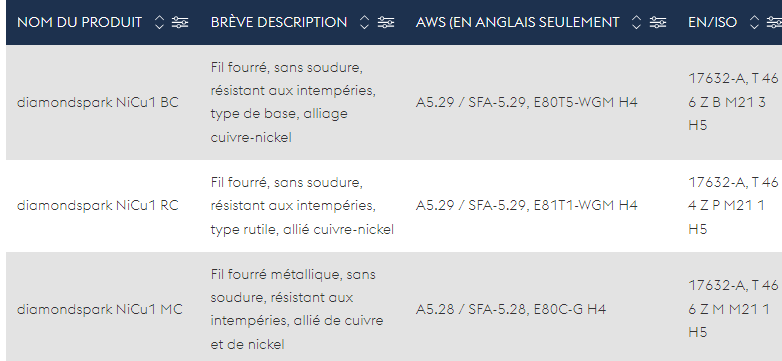Open filter settings for AWS column
Viewport: 782px width, 361px height.
[x=658, y=22]
